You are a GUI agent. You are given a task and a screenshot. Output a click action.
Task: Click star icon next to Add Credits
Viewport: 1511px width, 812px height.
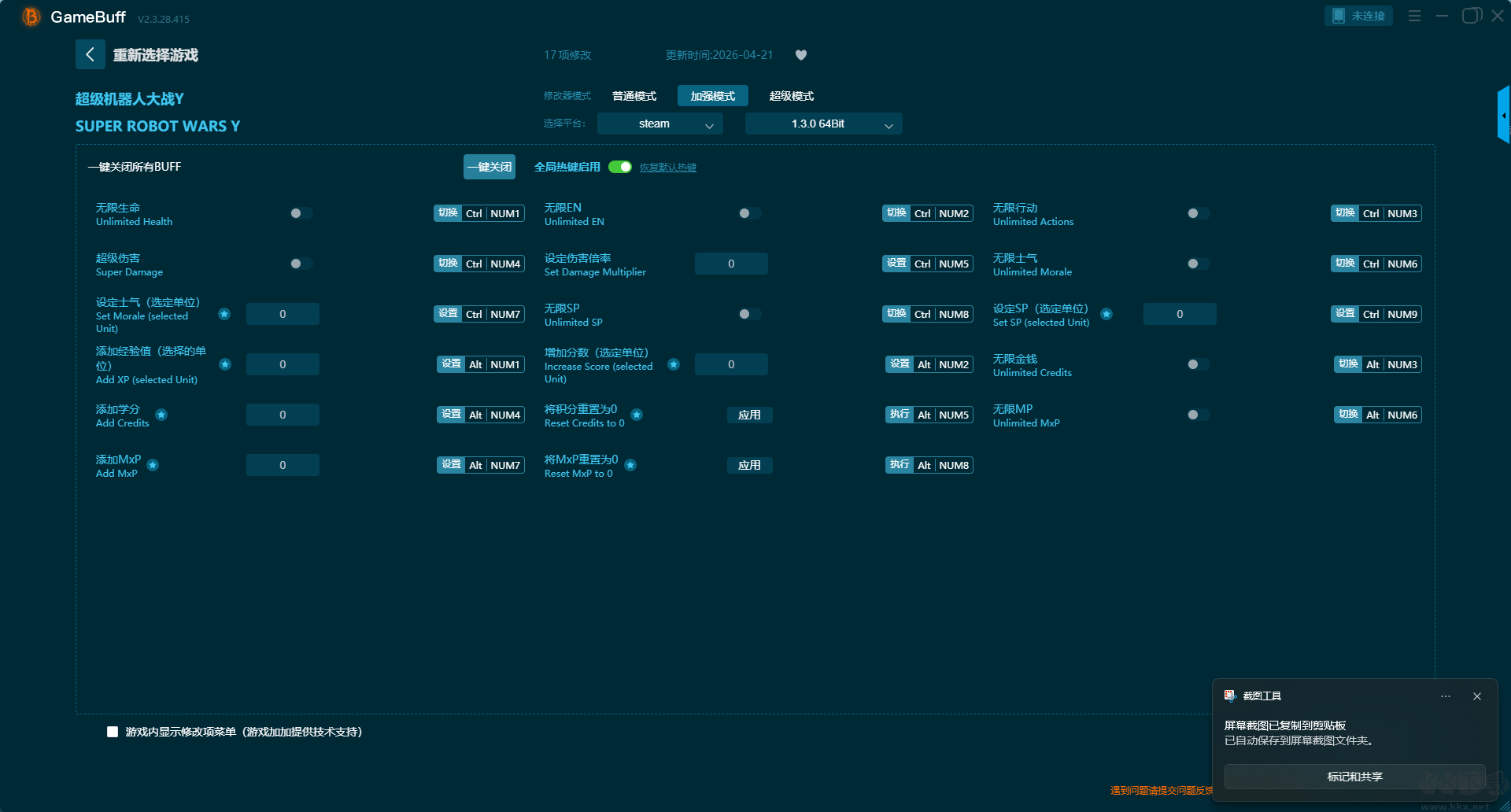pyautogui.click(x=161, y=415)
